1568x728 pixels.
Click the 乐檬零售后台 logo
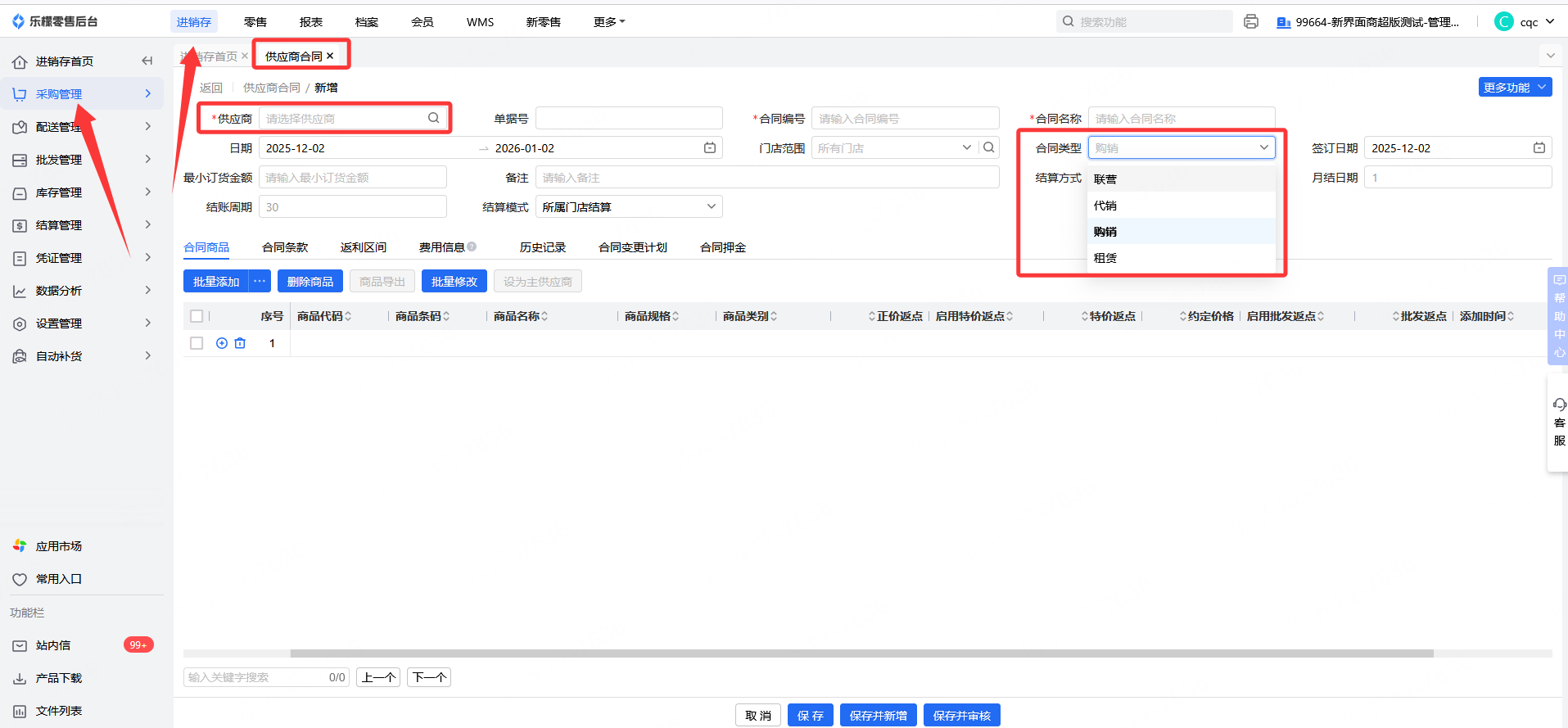click(54, 21)
